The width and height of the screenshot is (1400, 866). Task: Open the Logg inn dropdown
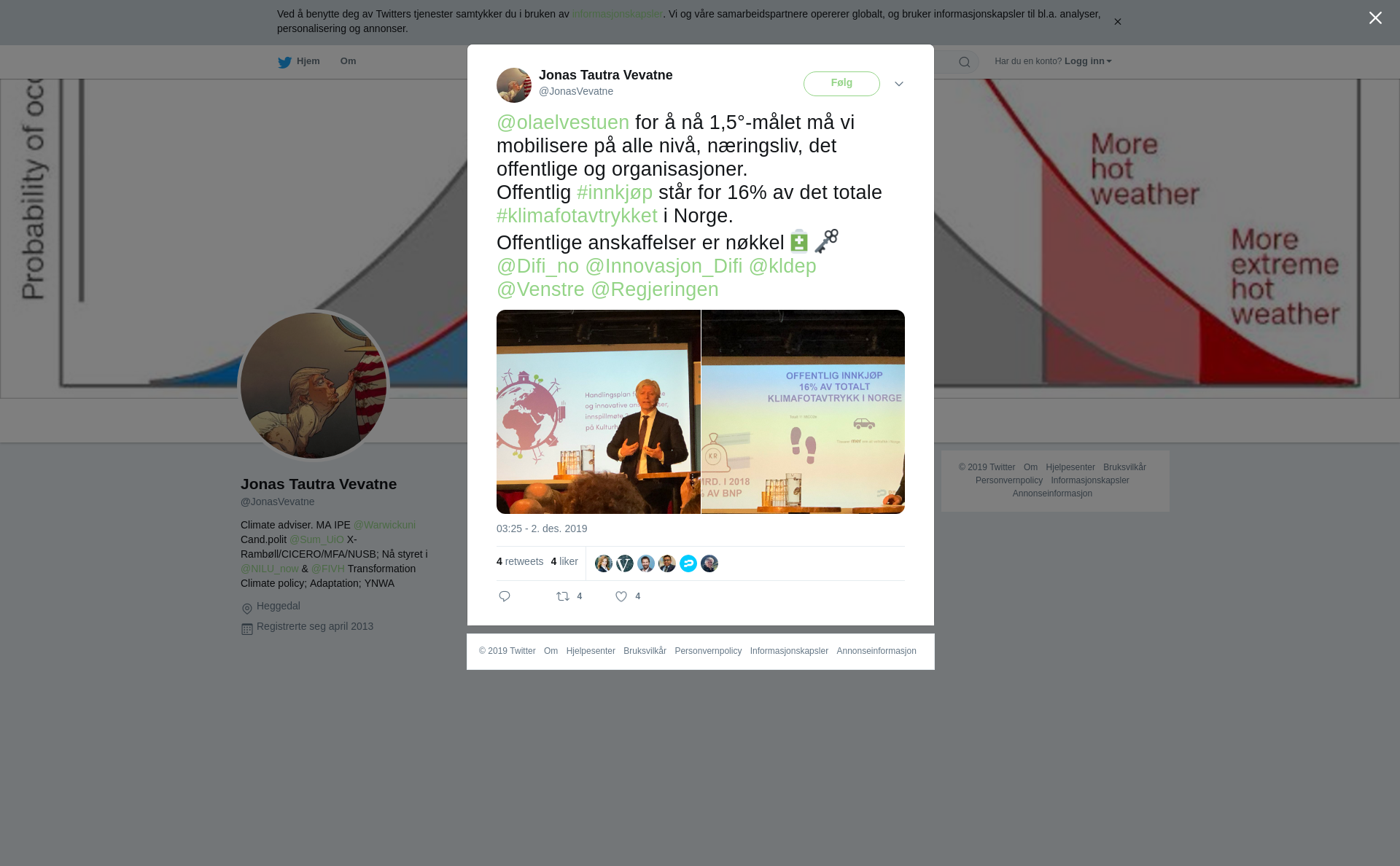pos(1088,61)
